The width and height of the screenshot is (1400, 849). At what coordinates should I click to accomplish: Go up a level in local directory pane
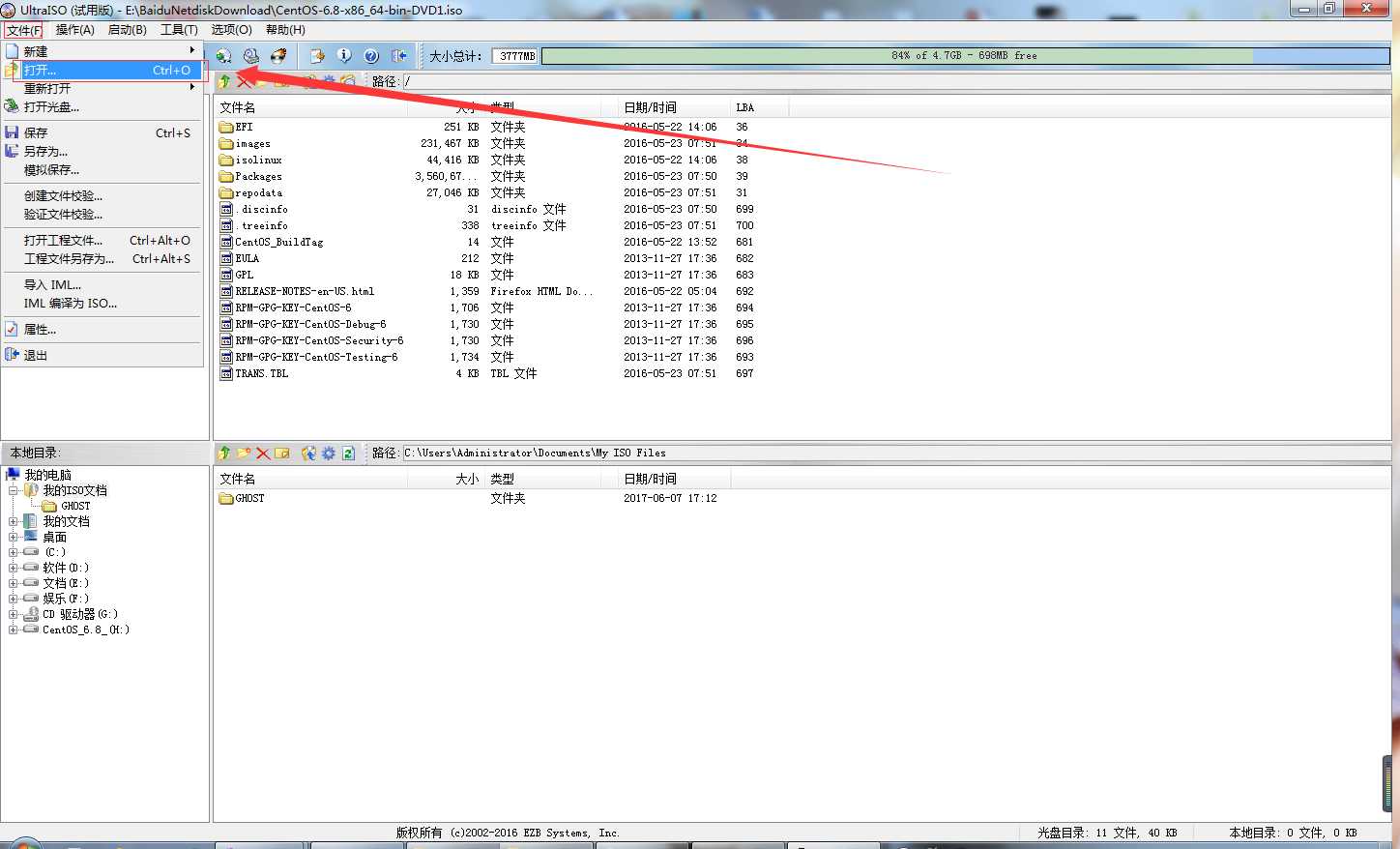pos(224,453)
